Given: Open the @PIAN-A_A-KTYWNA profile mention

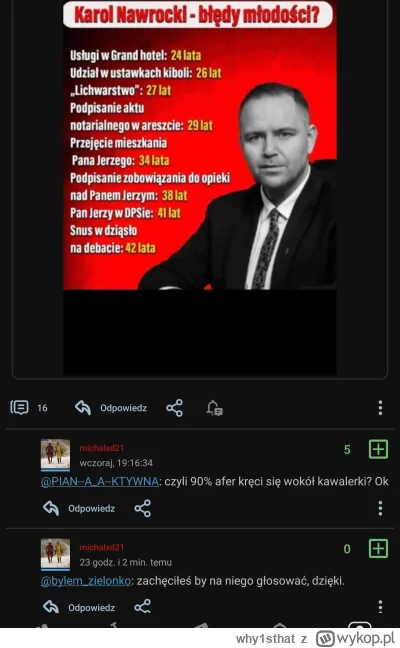Looking at the screenshot, I should pyautogui.click(x=100, y=481).
